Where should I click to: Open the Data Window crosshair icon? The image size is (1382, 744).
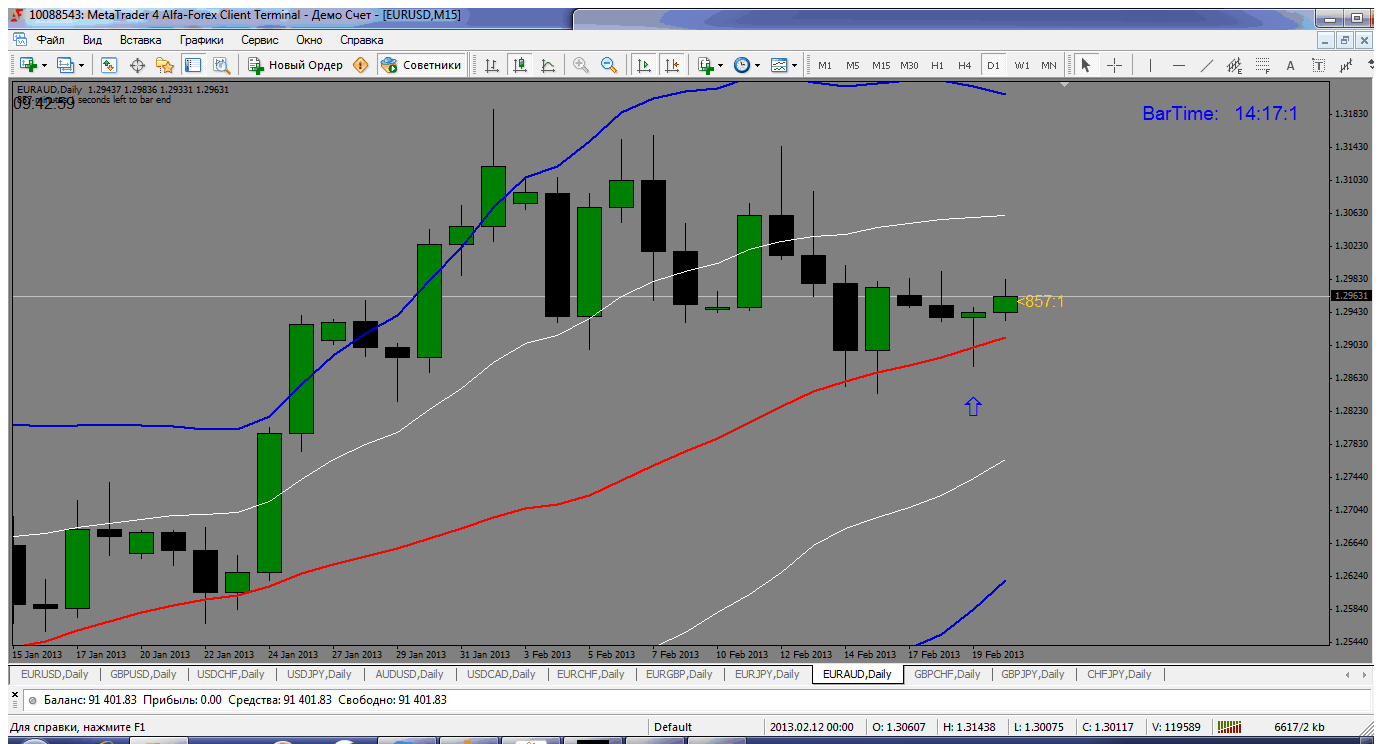coord(137,65)
